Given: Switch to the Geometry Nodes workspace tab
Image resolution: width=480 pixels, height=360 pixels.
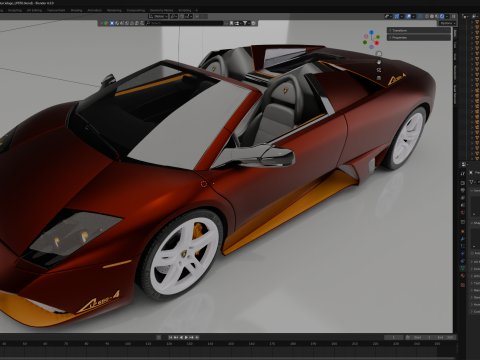Looking at the screenshot, I should [x=161, y=10].
